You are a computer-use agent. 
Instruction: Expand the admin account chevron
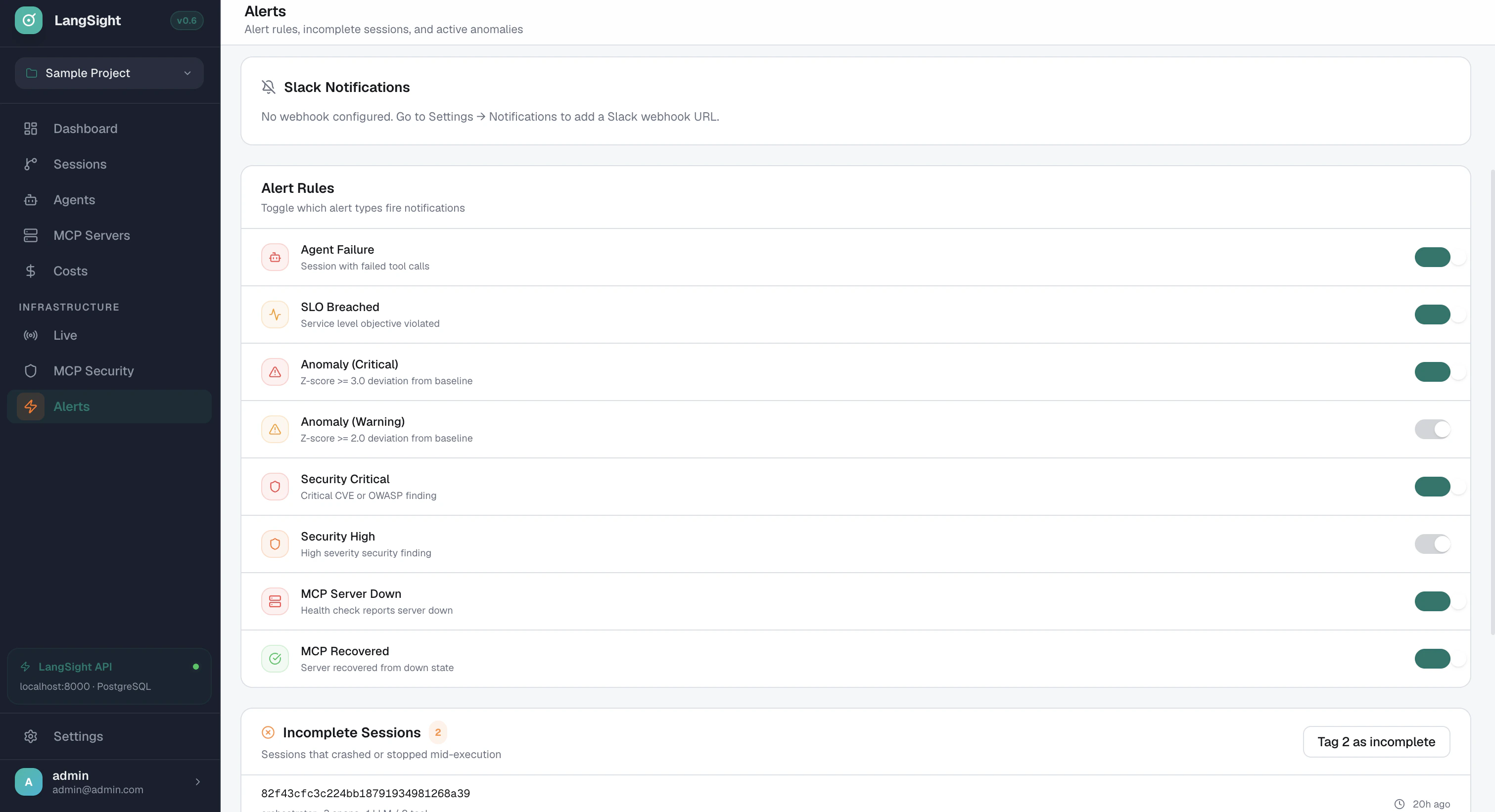point(198,782)
